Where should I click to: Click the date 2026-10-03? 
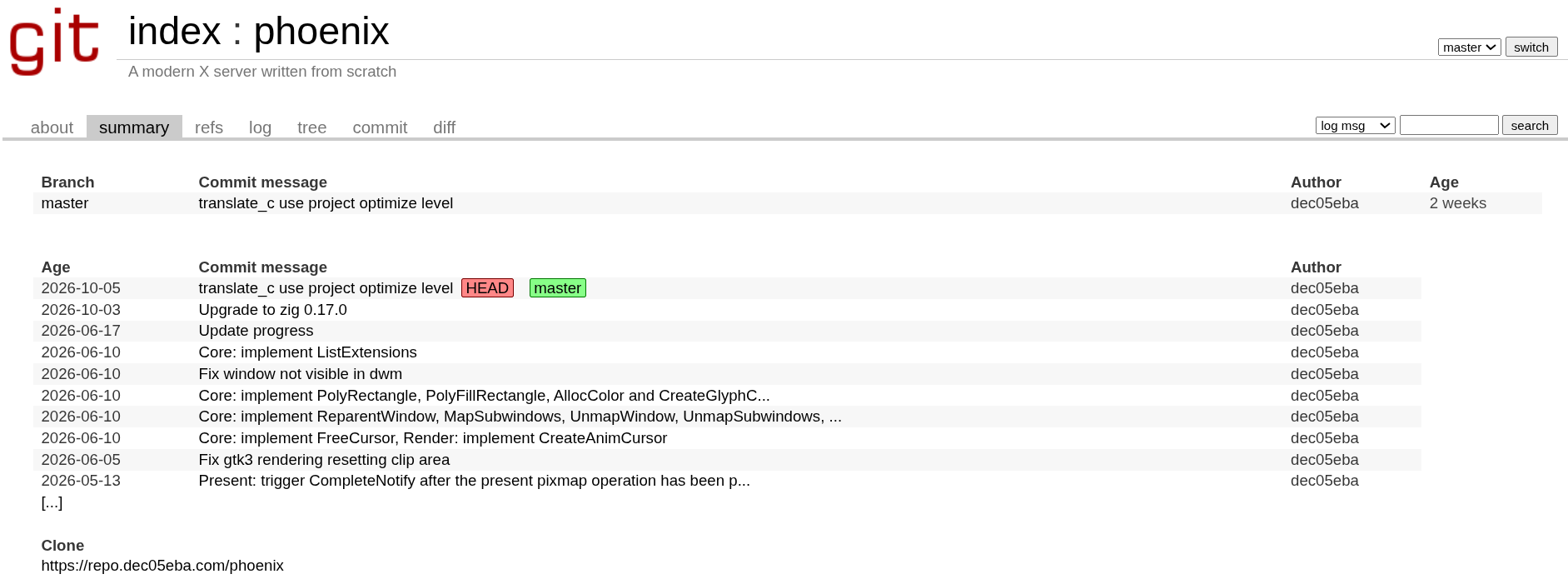[x=81, y=310]
